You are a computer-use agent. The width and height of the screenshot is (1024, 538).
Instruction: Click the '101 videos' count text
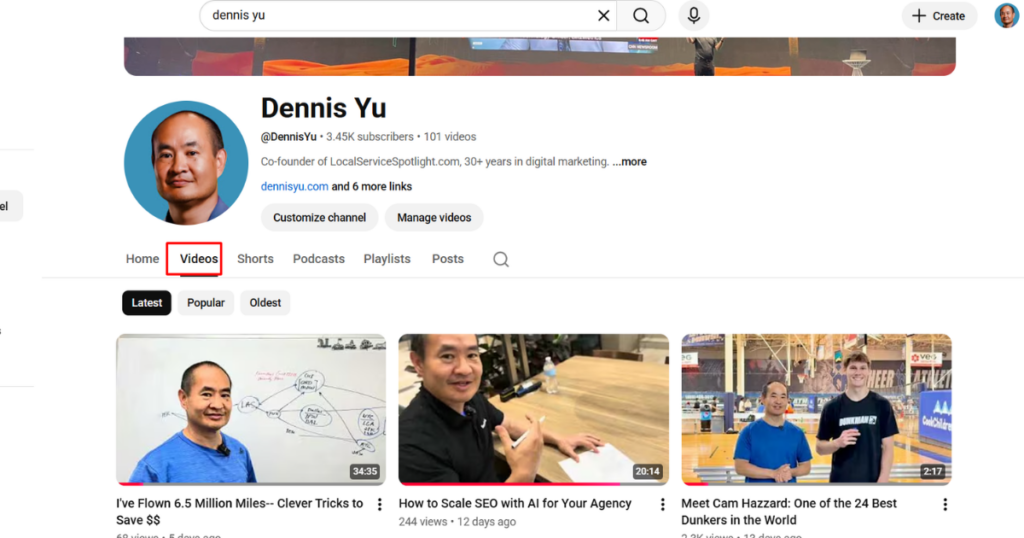point(450,137)
